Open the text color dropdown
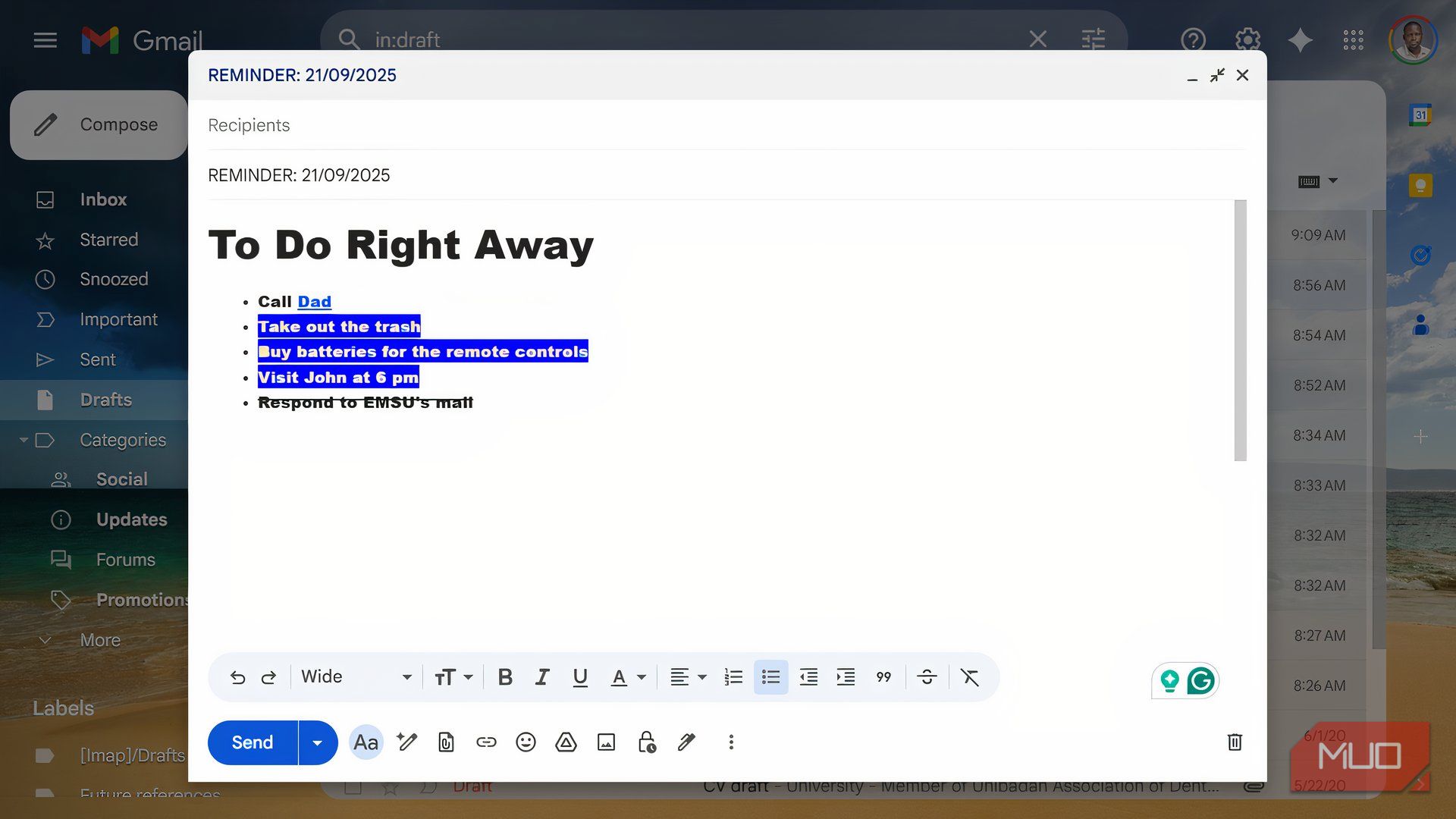This screenshot has height=819, width=1456. (x=628, y=677)
